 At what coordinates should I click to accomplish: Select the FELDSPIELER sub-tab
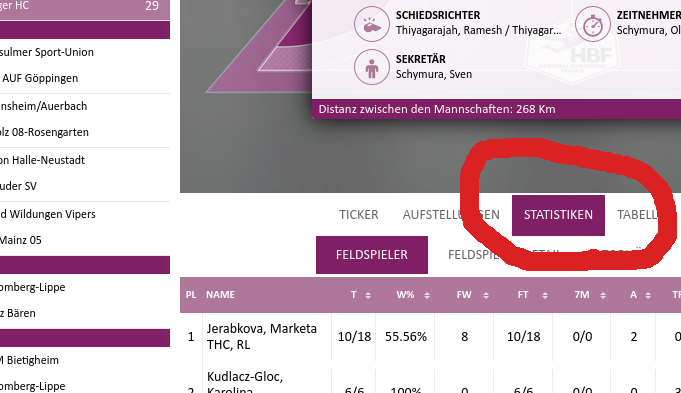point(372,255)
